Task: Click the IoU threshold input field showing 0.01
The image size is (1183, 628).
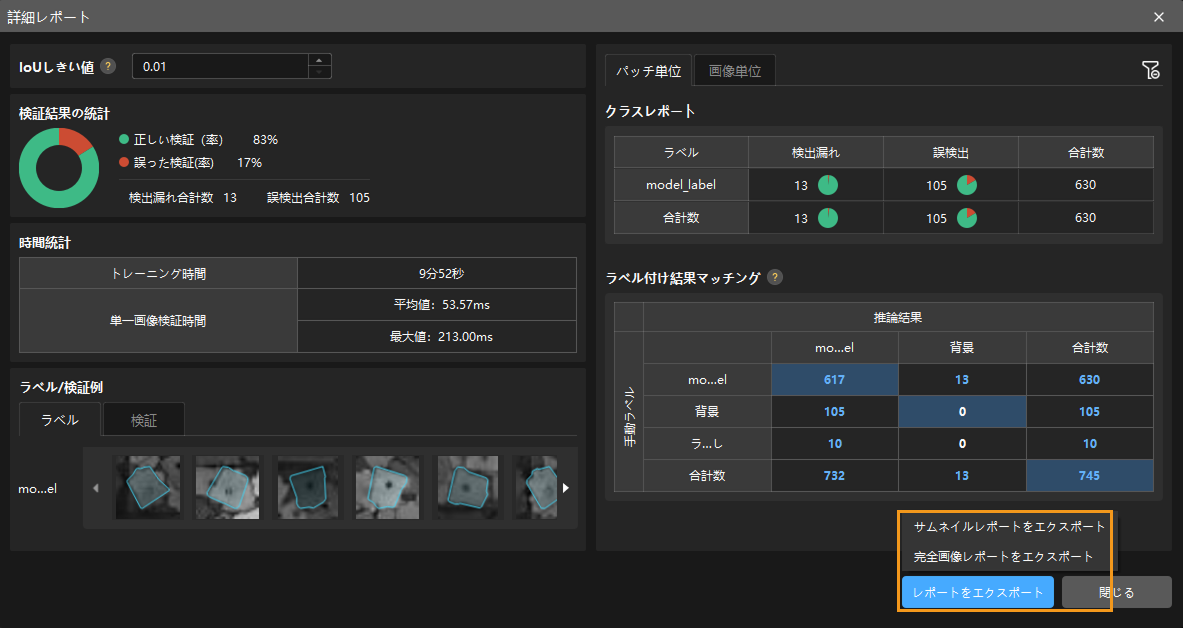Action: 220,66
